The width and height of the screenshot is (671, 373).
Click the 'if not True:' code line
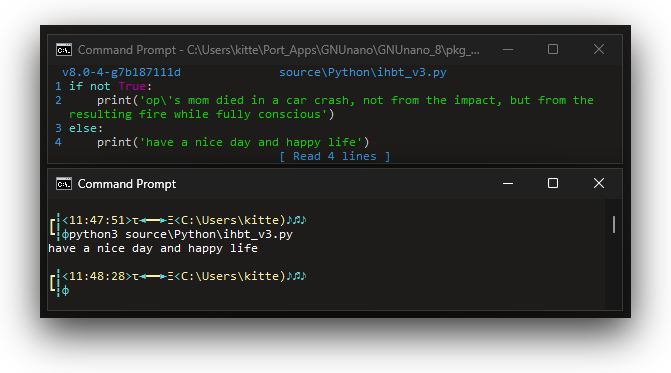(x=110, y=86)
